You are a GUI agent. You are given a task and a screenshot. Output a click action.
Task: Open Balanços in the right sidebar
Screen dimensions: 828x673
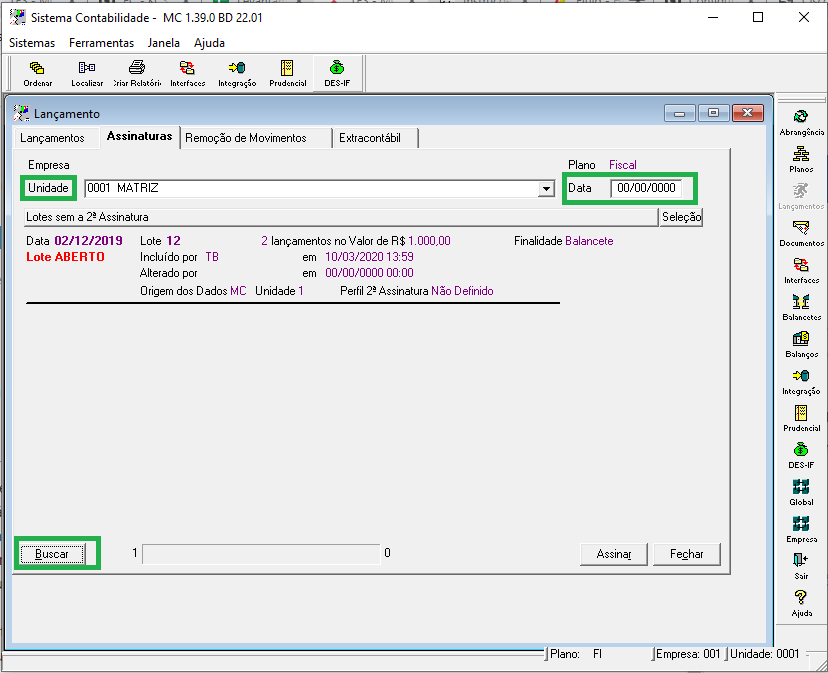coord(801,344)
